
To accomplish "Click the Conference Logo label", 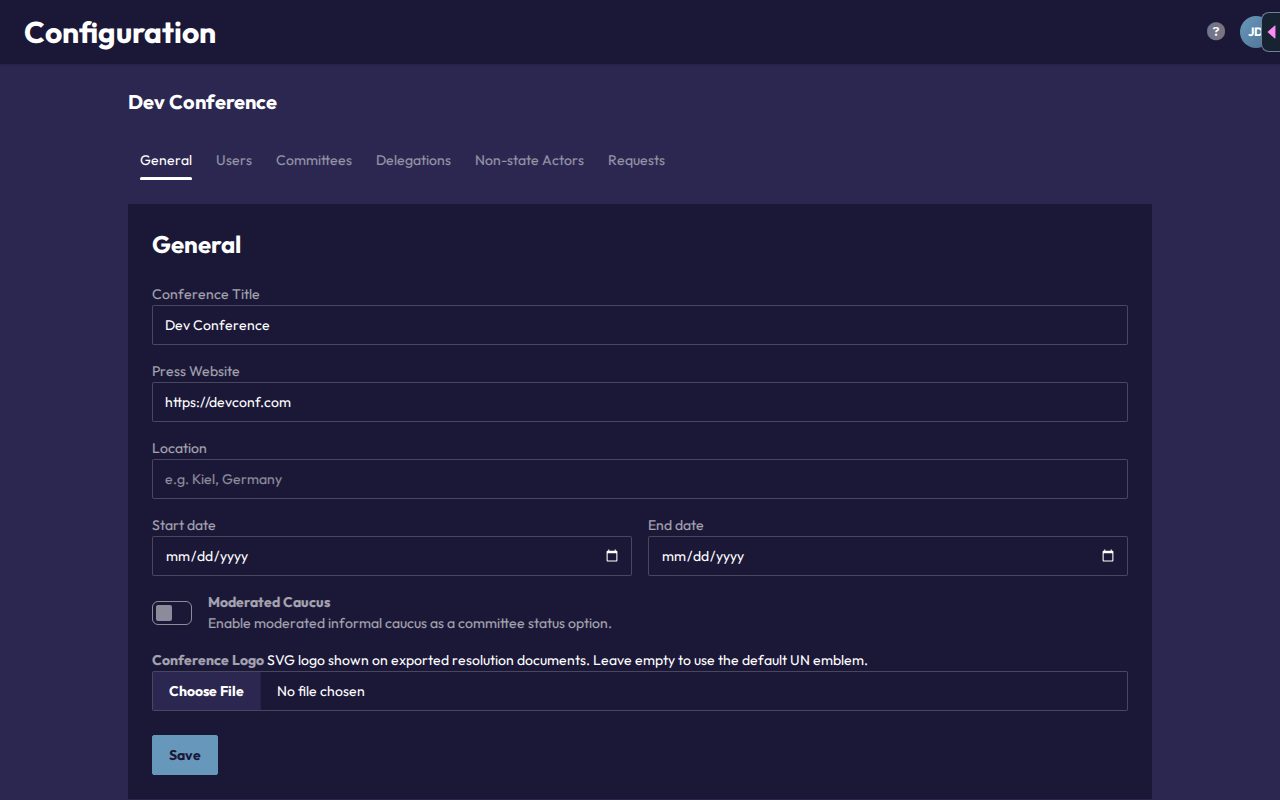I will point(208,660).
